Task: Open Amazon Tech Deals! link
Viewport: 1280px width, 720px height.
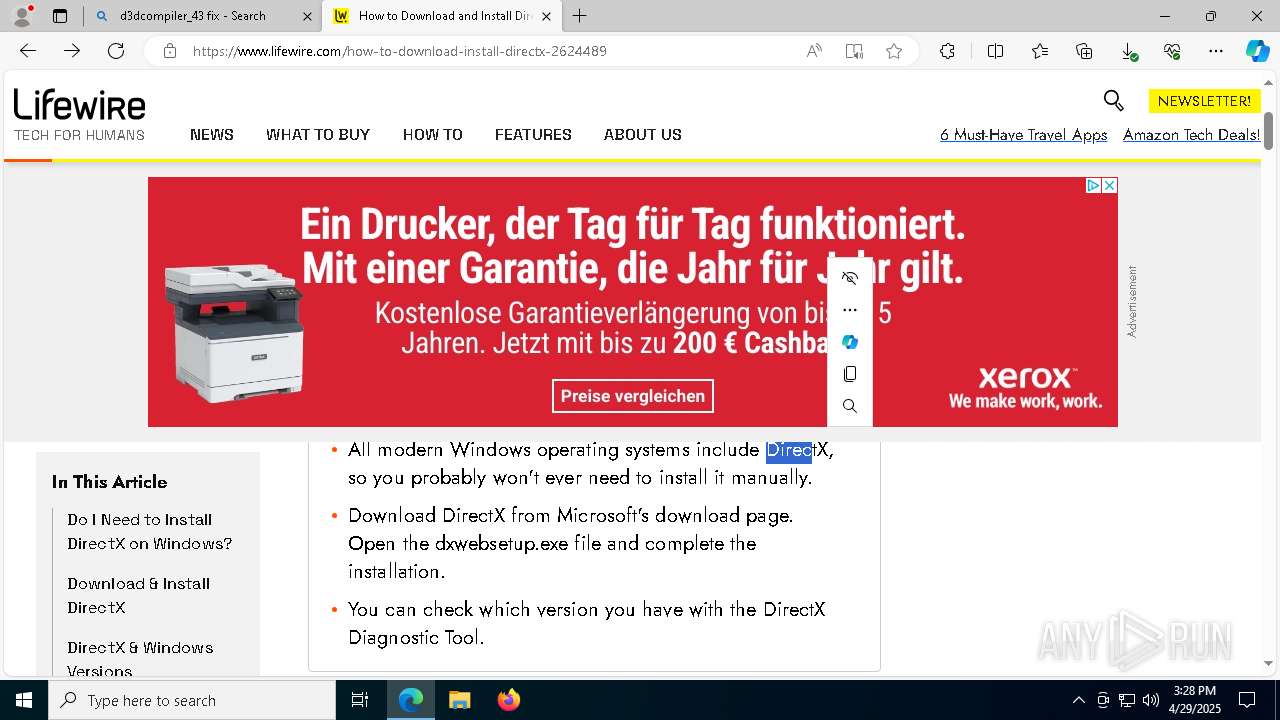Action: [1191, 135]
